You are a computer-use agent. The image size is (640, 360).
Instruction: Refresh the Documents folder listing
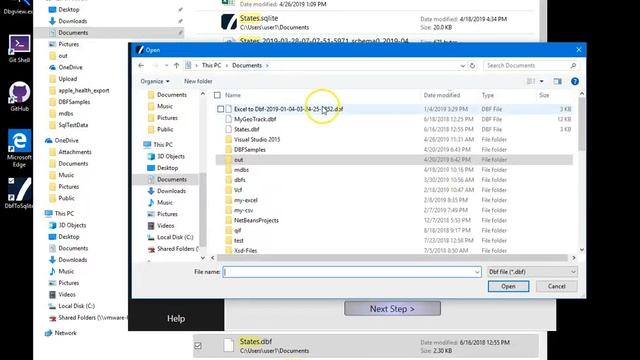pos(472,65)
